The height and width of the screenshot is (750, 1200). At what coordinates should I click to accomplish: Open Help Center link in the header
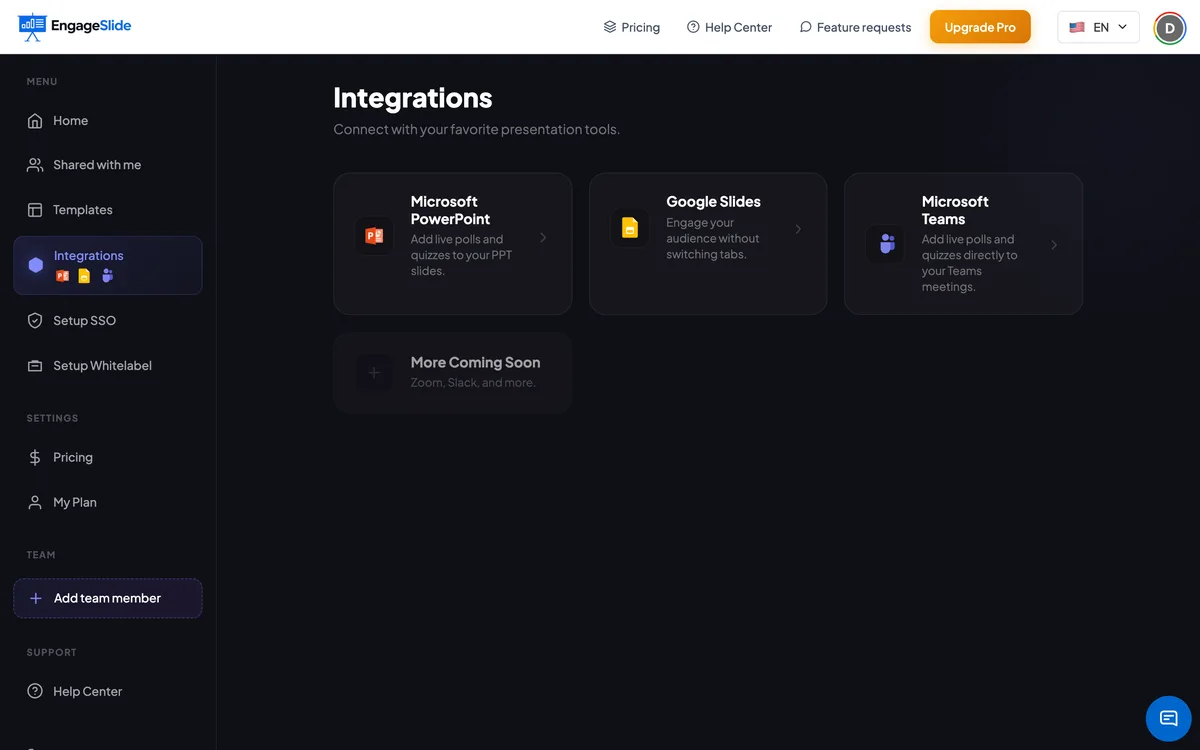[729, 27]
